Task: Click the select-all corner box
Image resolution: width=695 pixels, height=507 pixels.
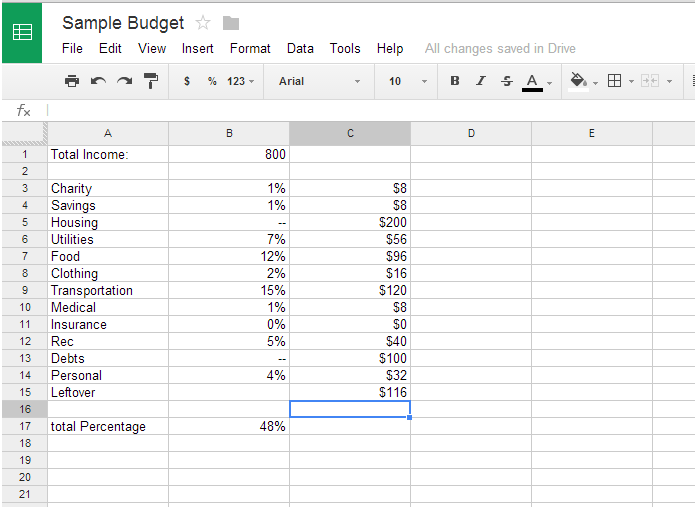Action: pyautogui.click(x=24, y=133)
